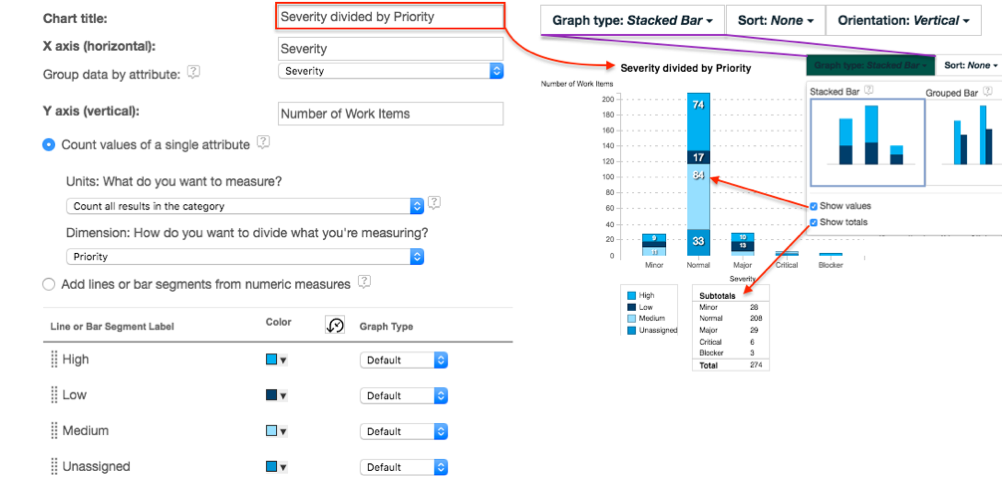Screen dimensions: 1002x481
Task: Open the Orientation: Vertical menu
Action: tap(903, 20)
